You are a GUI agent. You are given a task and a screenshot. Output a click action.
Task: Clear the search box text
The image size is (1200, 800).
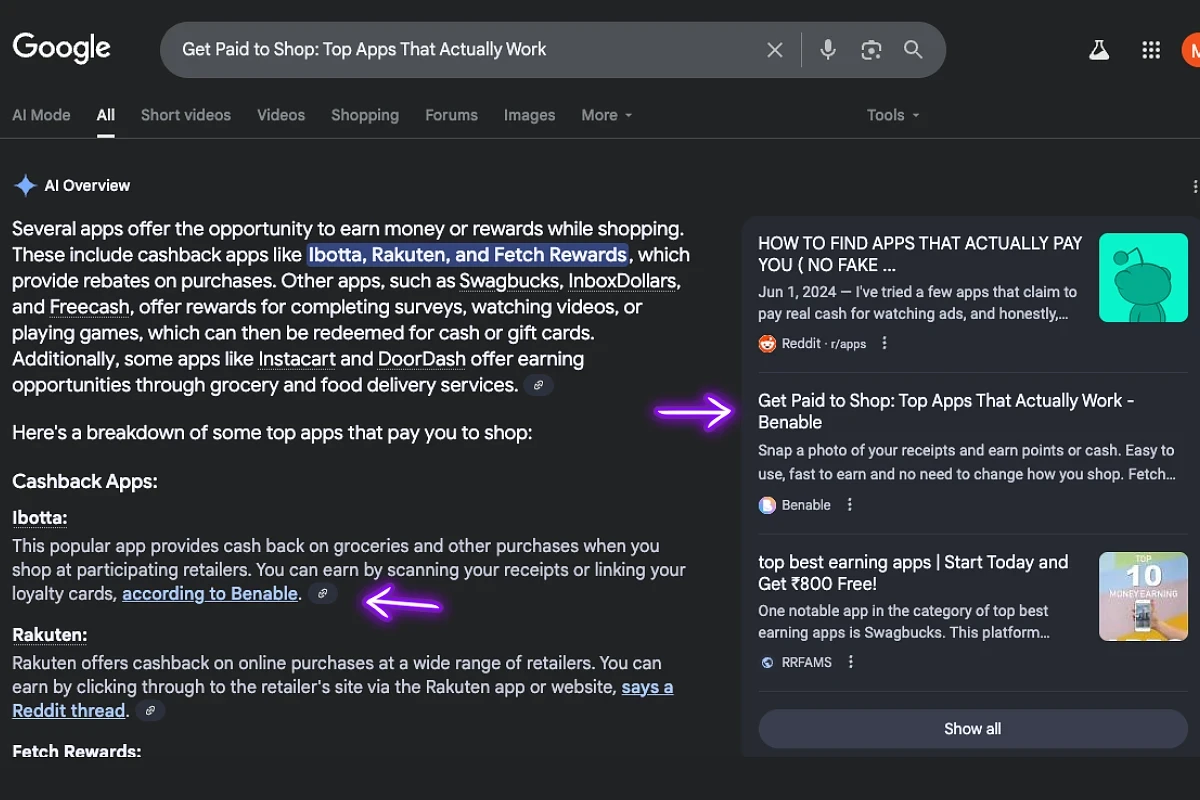coord(775,50)
